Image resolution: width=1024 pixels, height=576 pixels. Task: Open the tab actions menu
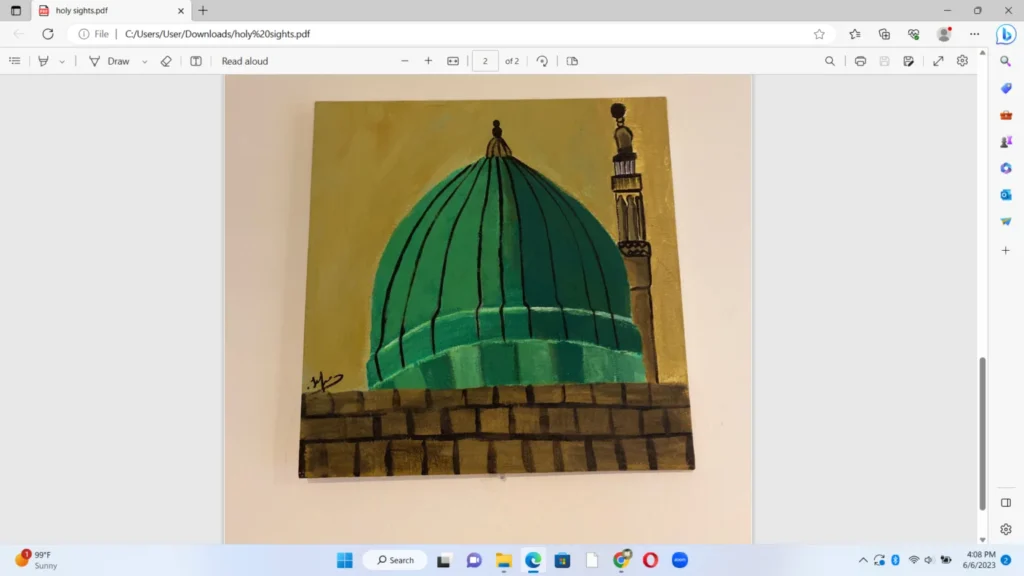point(16,10)
